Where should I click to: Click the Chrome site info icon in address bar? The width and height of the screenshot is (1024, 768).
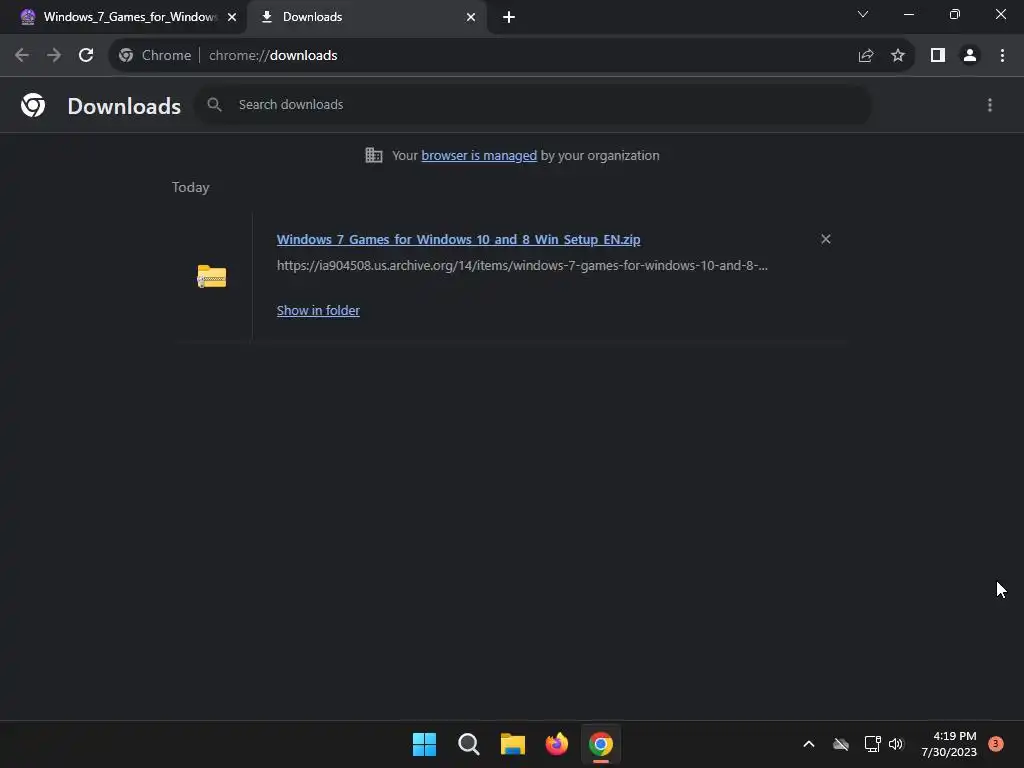pos(126,56)
